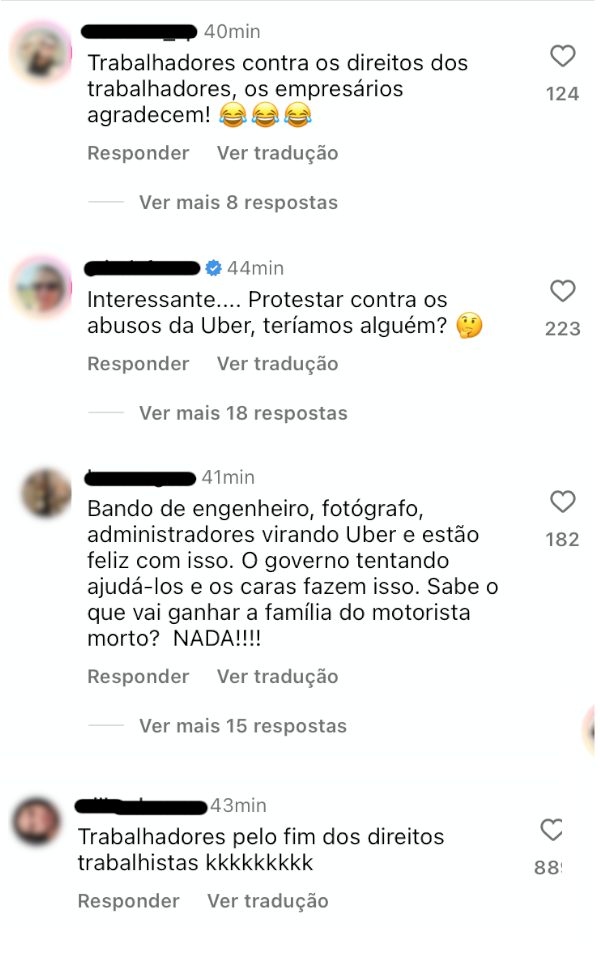This screenshot has height=958, width=600.
Task: Translate the 'empresários agradecem' comment
Action: 277,153
